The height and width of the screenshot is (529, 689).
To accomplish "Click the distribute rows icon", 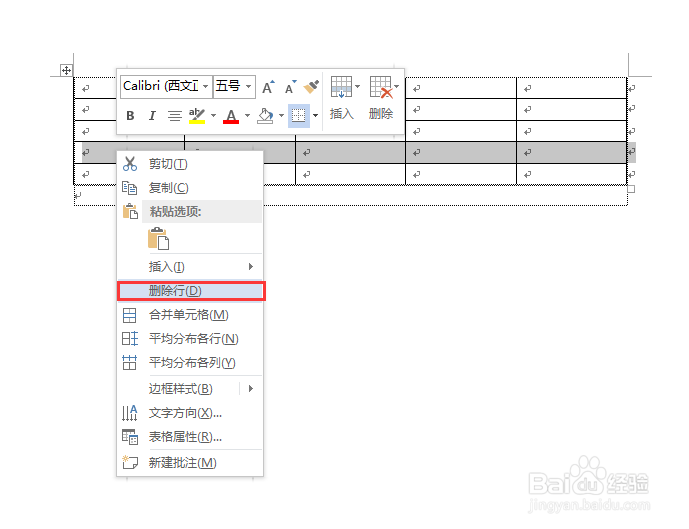I will [x=130, y=339].
